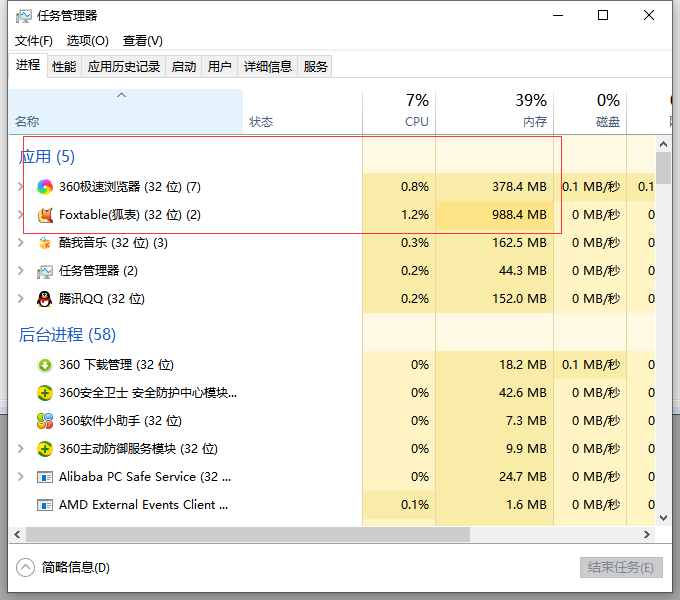This screenshot has width=680, height=600.
Task: Switch to the 详细信息 tab
Action: (268, 67)
